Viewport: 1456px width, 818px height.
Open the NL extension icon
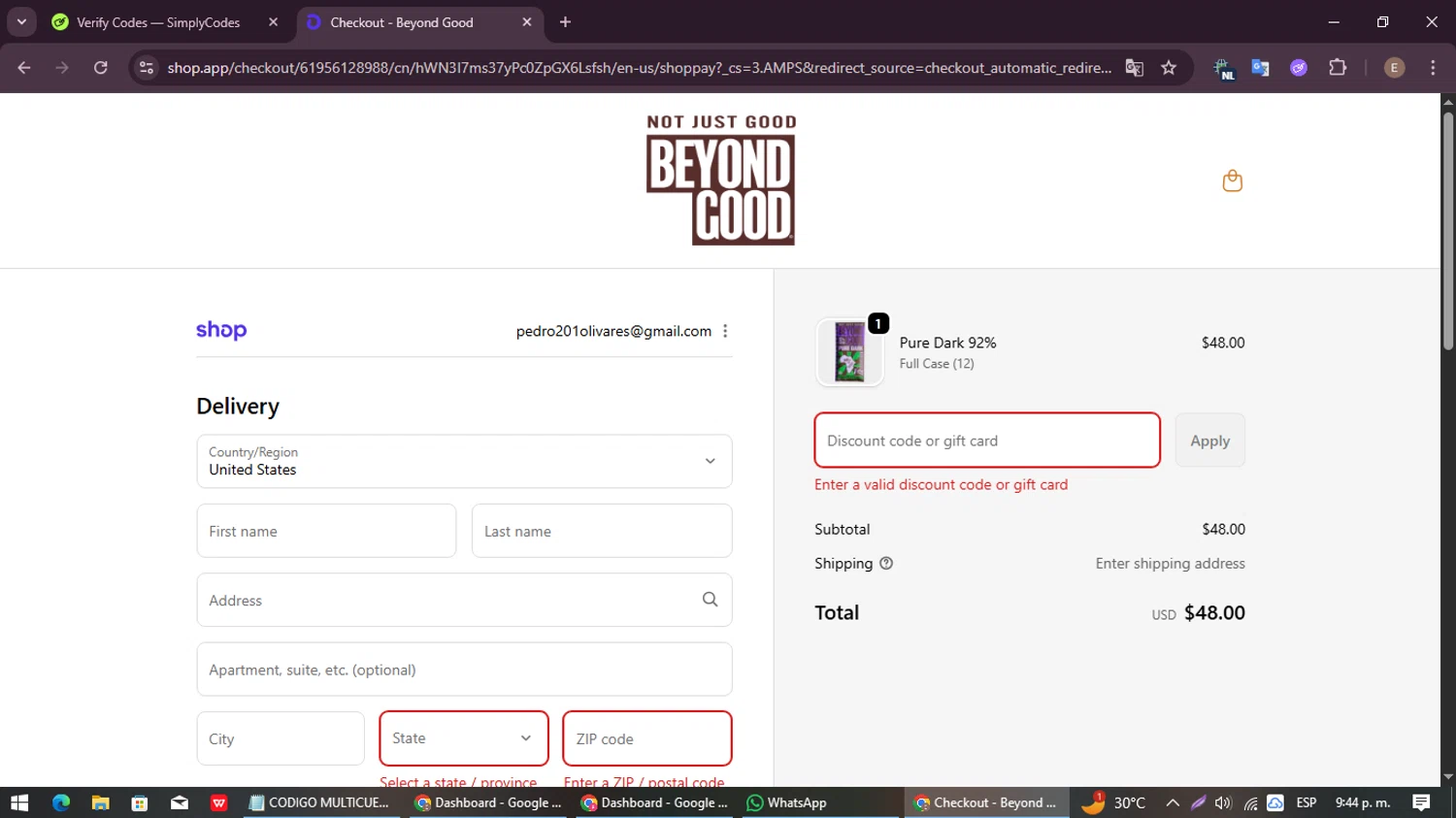coord(1223,68)
